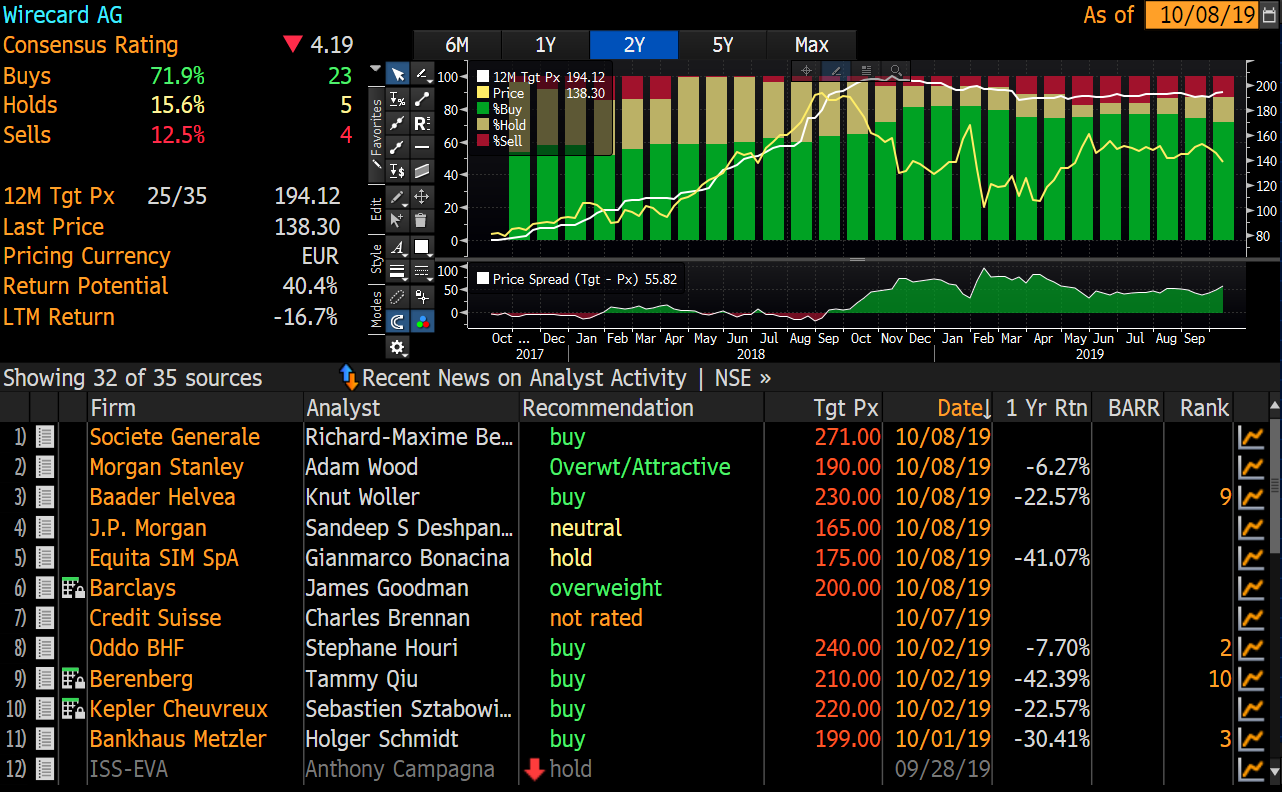Image resolution: width=1282 pixels, height=792 pixels.
Task: Collapse the chart toolbar with top triangle
Action: pos(375,69)
